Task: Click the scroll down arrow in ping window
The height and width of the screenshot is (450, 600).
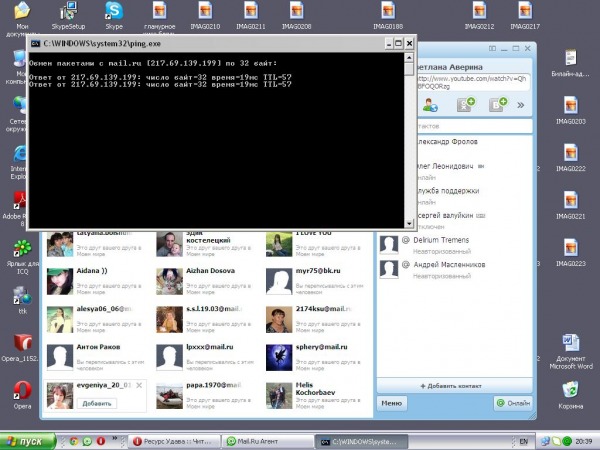Action: click(x=409, y=223)
